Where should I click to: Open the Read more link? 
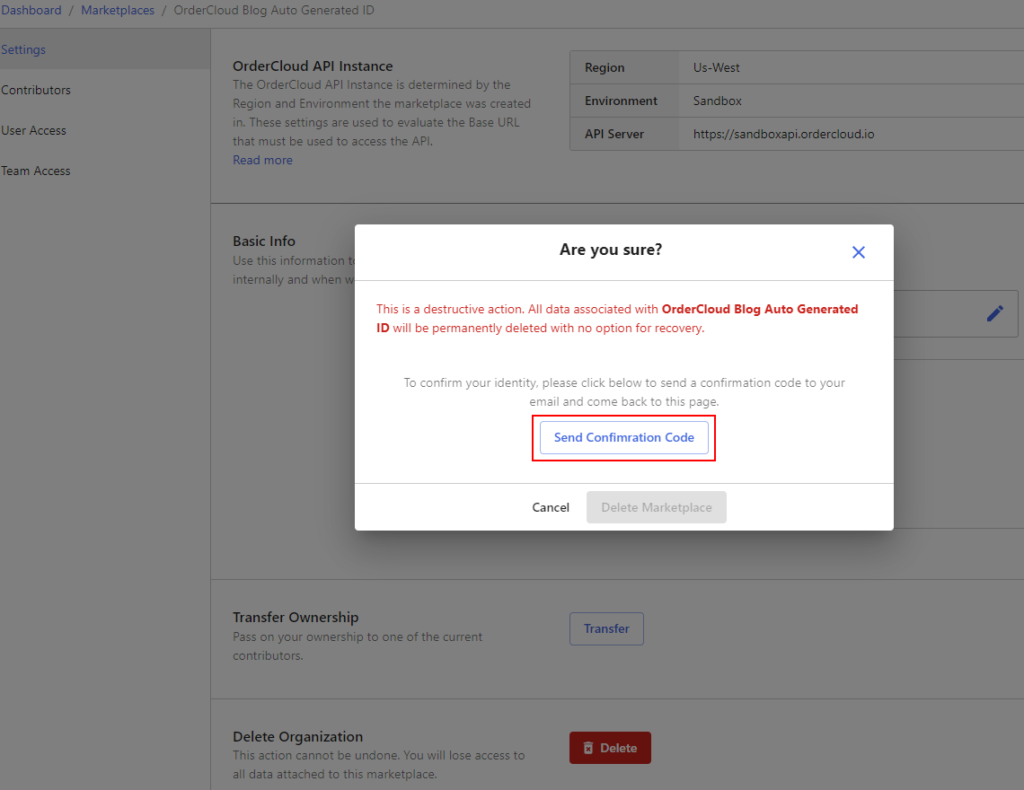tap(263, 160)
